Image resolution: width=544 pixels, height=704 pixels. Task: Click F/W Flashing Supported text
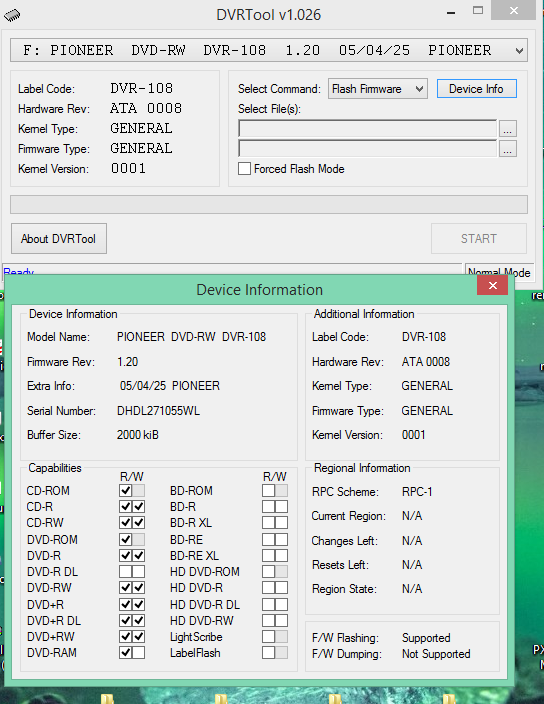click(426, 638)
